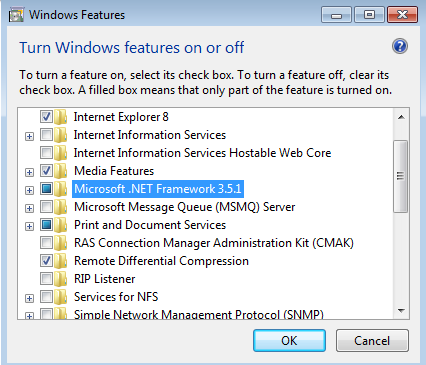Uncheck the Internet Explorer 8 checkbox
This screenshot has width=426, height=365.
click(46, 117)
